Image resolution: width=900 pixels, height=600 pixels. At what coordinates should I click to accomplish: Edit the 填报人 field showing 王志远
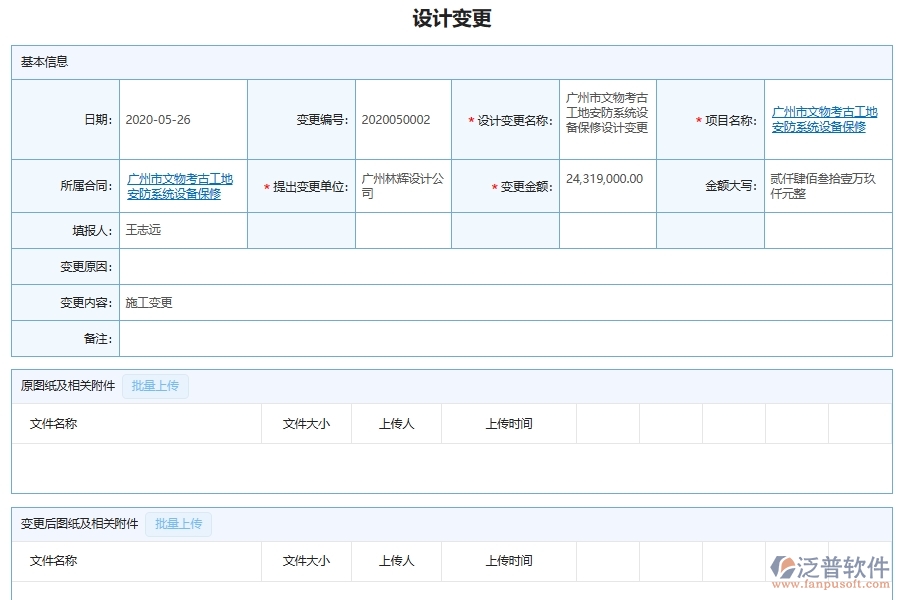click(180, 230)
